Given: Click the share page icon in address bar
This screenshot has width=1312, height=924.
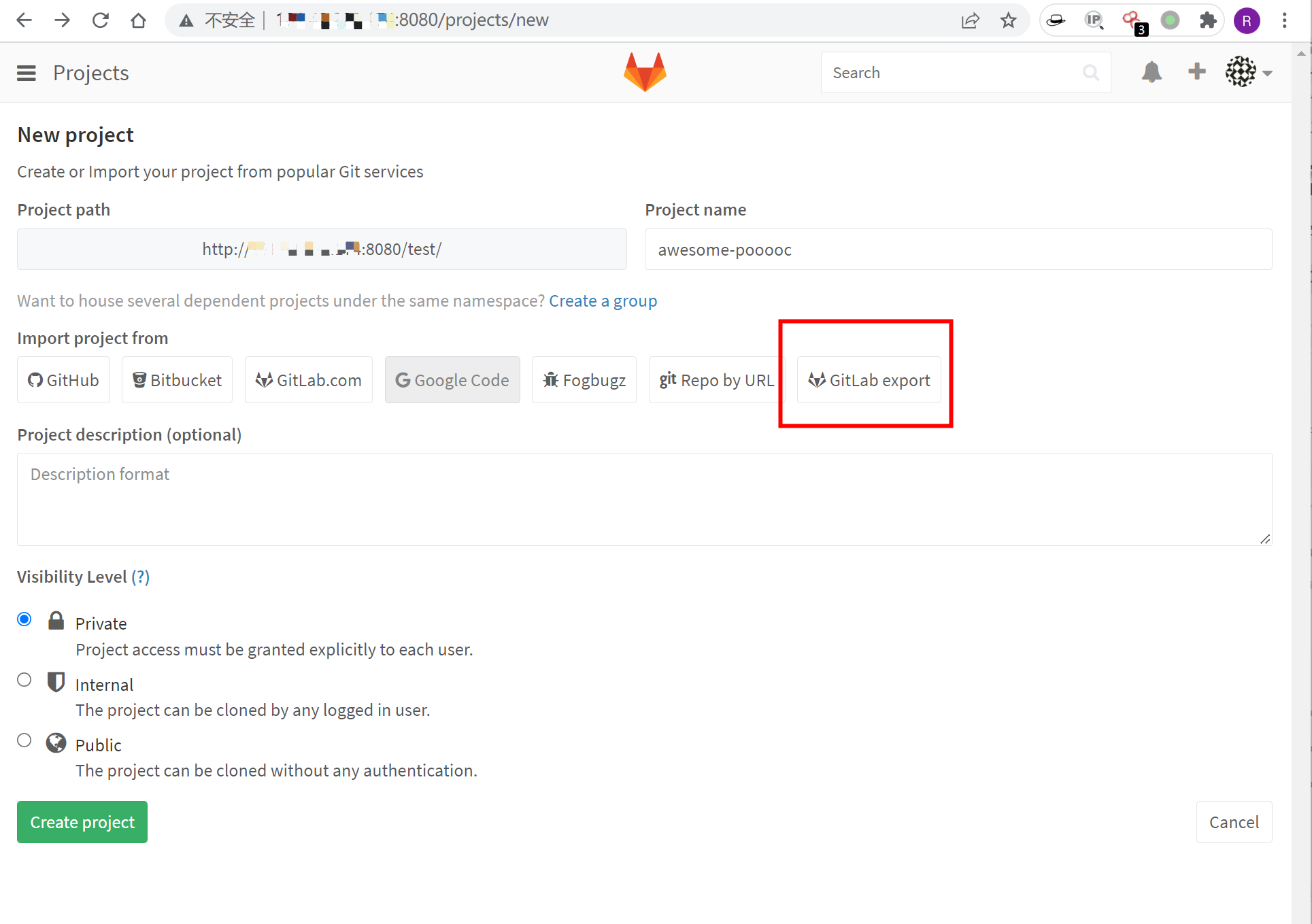Looking at the screenshot, I should pos(970,20).
